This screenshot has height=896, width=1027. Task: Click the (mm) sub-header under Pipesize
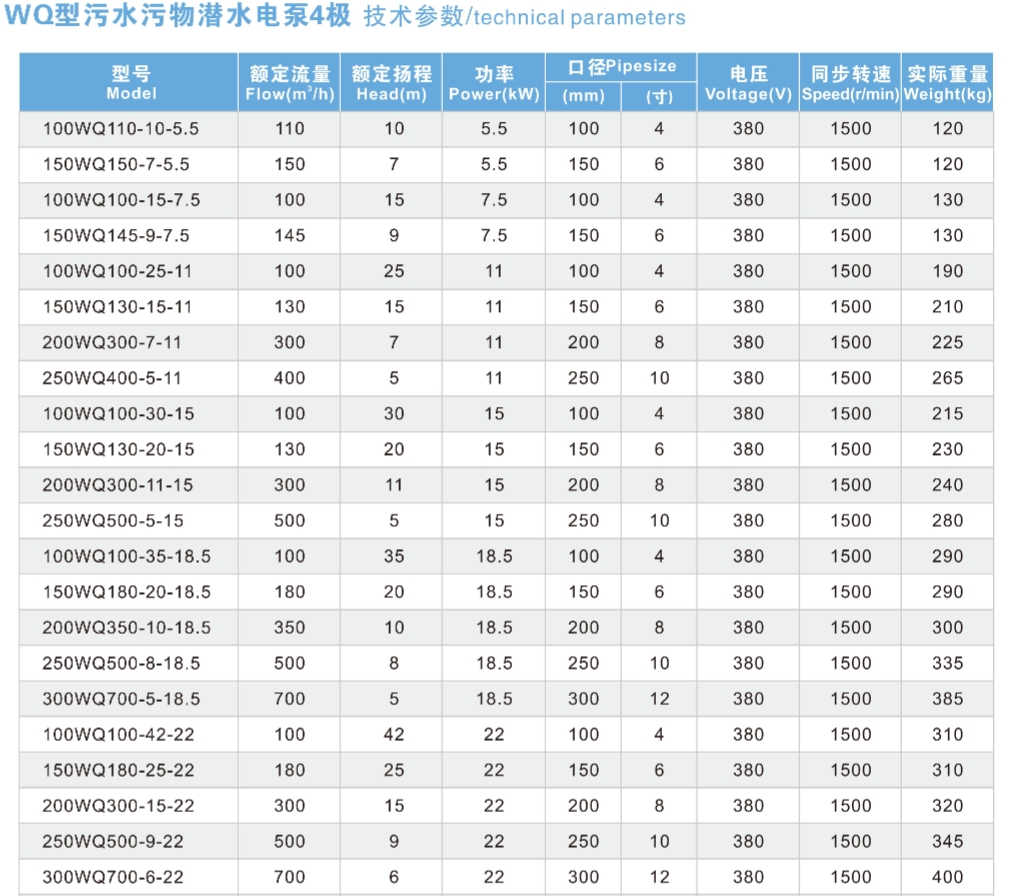583,97
